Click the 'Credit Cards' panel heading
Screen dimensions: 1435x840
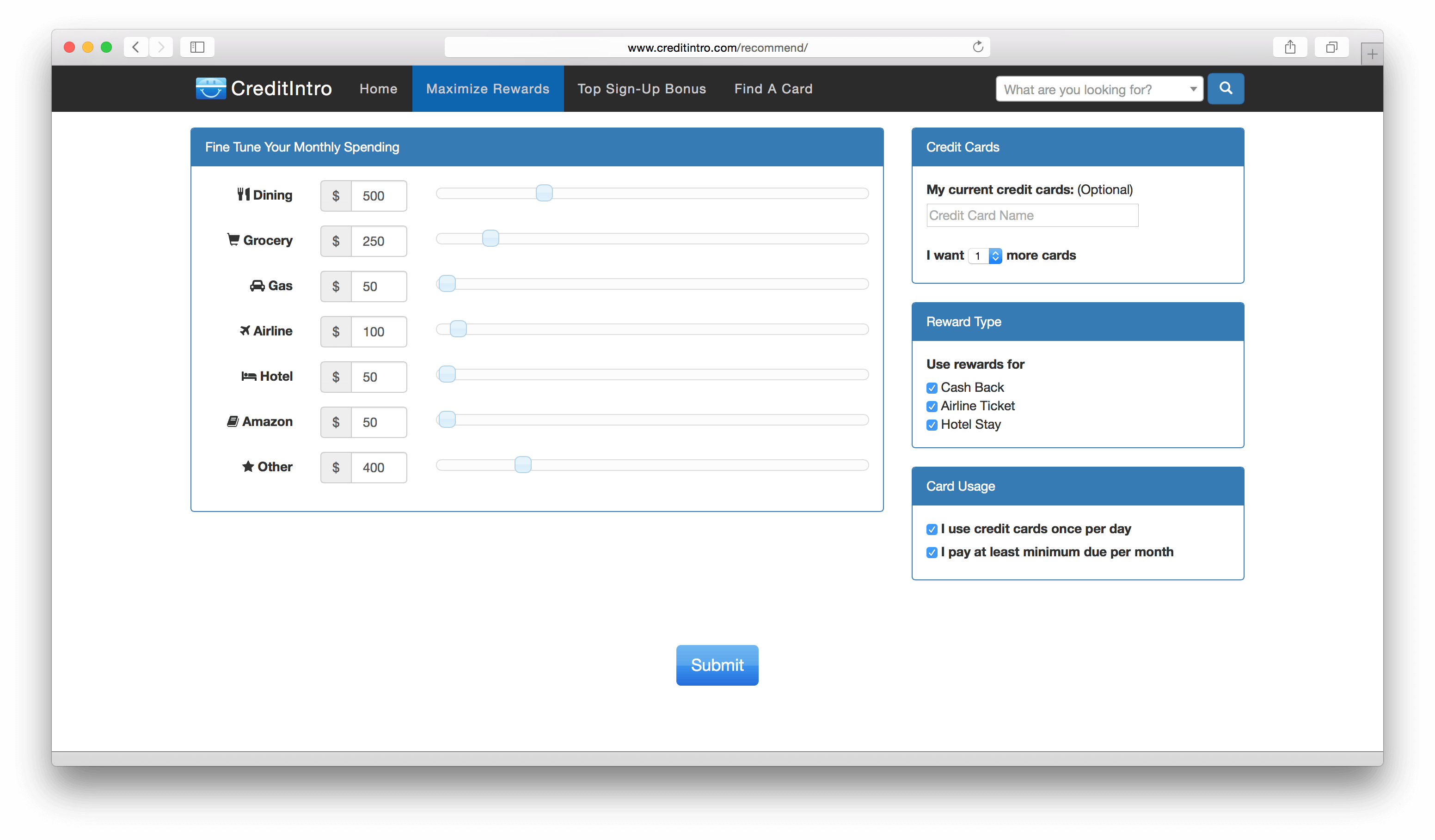tap(963, 147)
